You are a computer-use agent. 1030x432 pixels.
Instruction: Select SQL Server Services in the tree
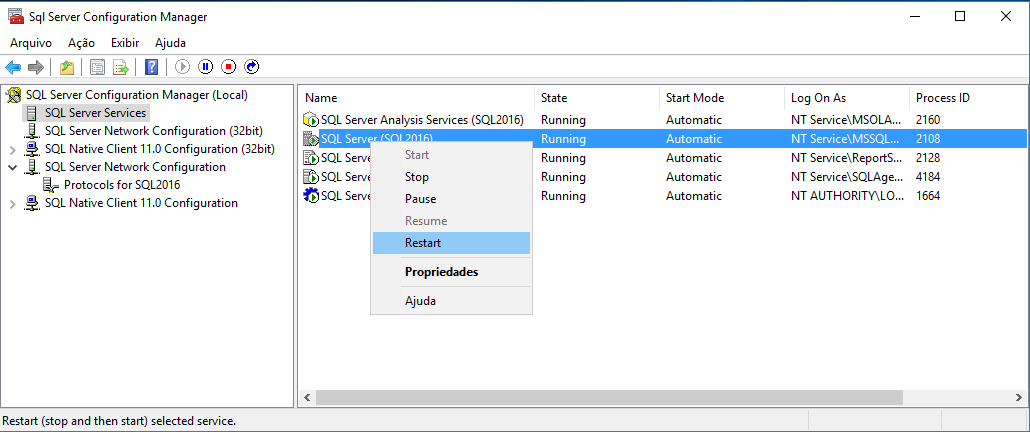pyautogui.click(x=95, y=113)
